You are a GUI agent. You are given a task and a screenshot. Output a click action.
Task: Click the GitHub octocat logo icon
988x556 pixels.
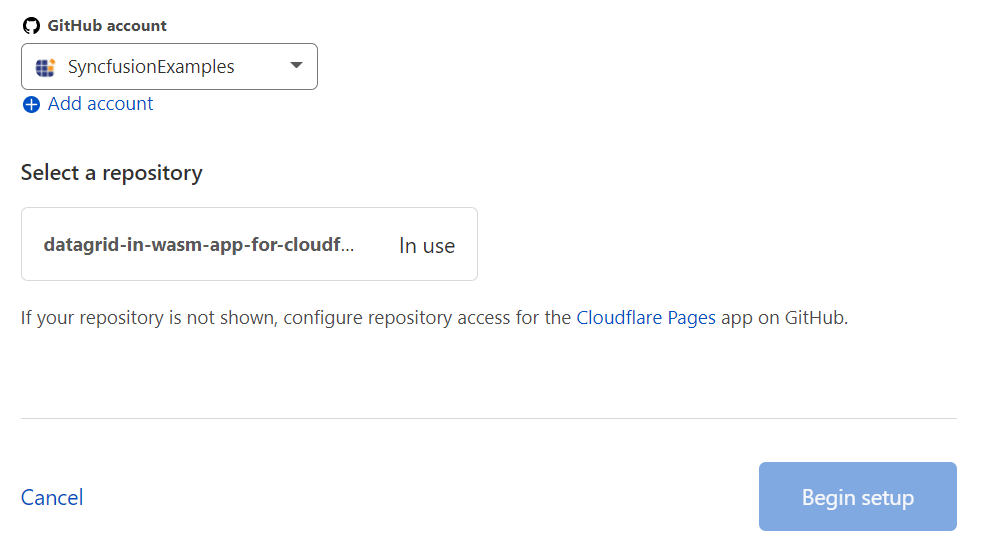[31, 26]
